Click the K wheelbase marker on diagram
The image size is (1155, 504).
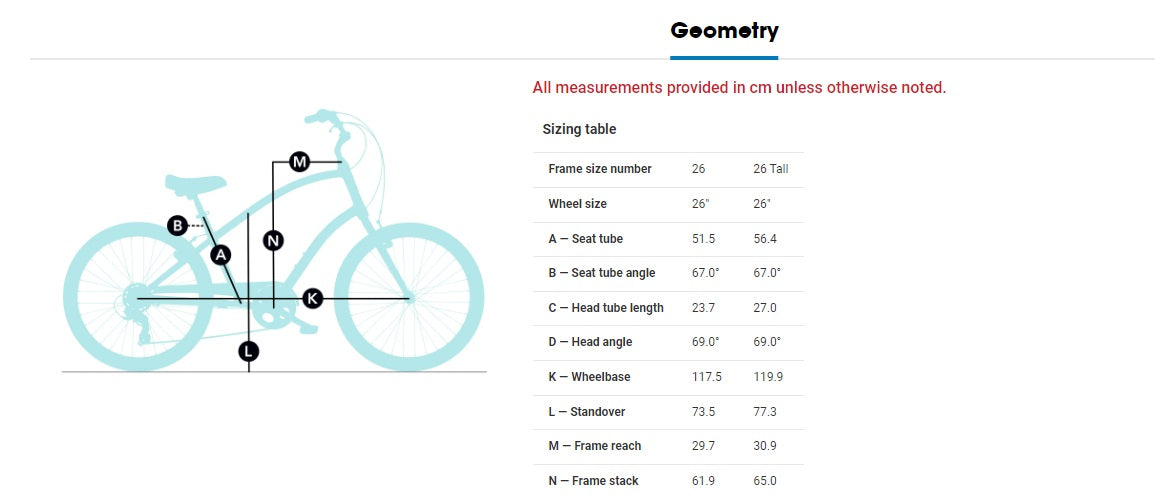(x=313, y=298)
